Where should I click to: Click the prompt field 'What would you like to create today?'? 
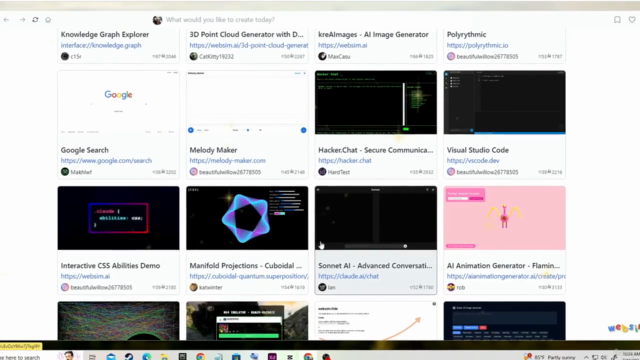pos(220,20)
